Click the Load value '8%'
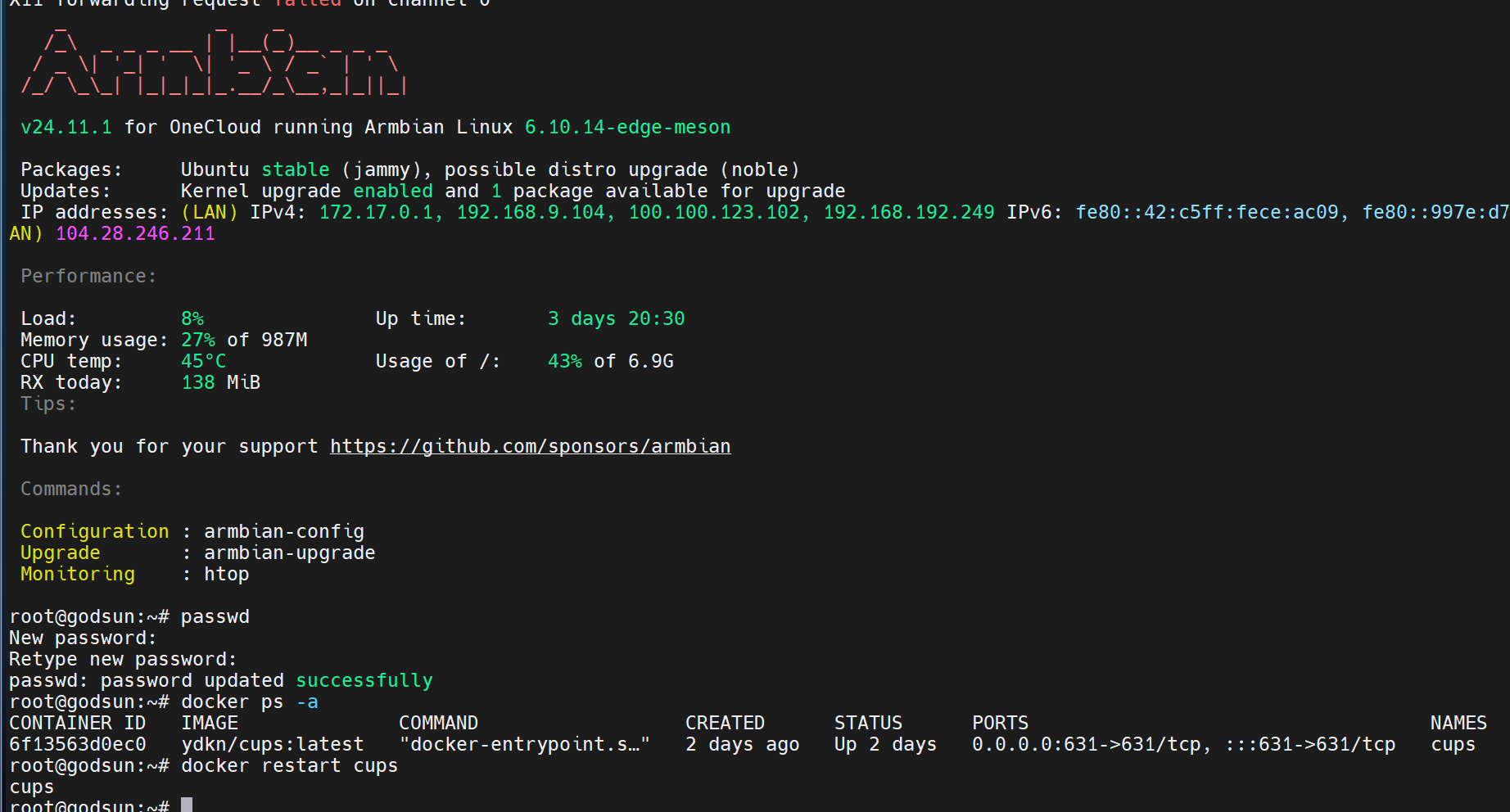This screenshot has width=1510, height=812. pos(192,318)
